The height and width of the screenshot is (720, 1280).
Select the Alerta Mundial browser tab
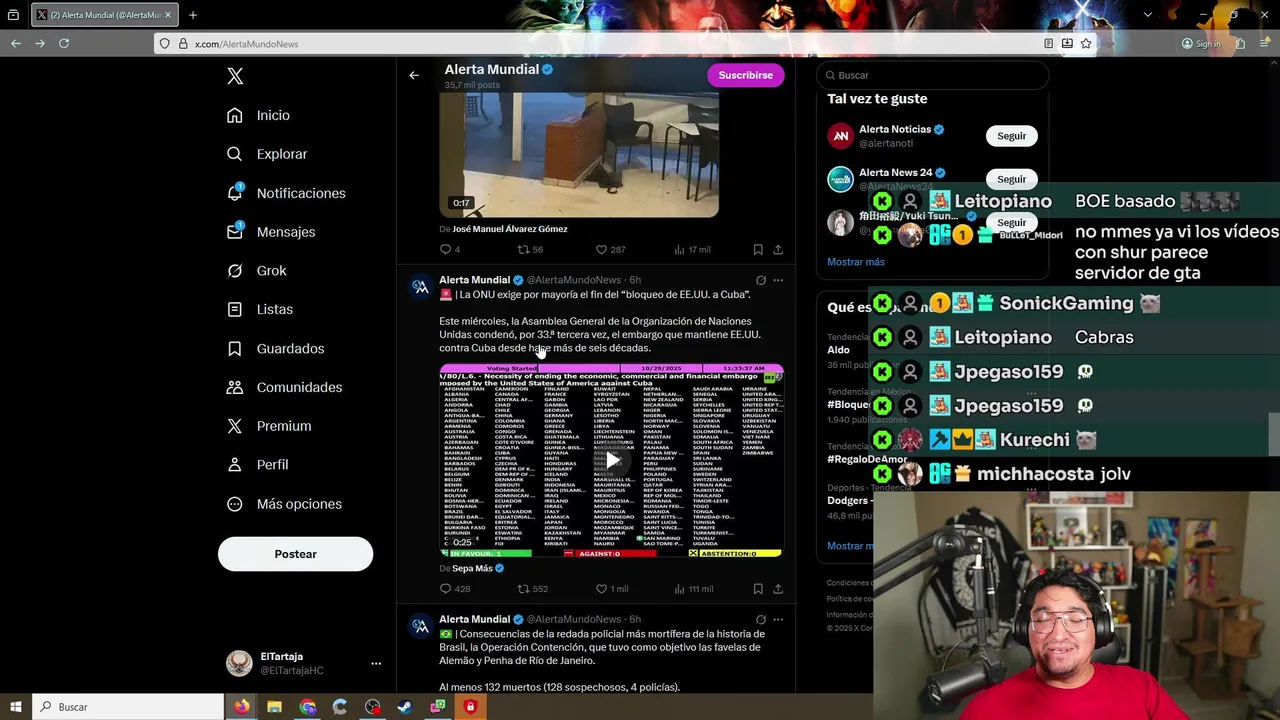click(105, 15)
